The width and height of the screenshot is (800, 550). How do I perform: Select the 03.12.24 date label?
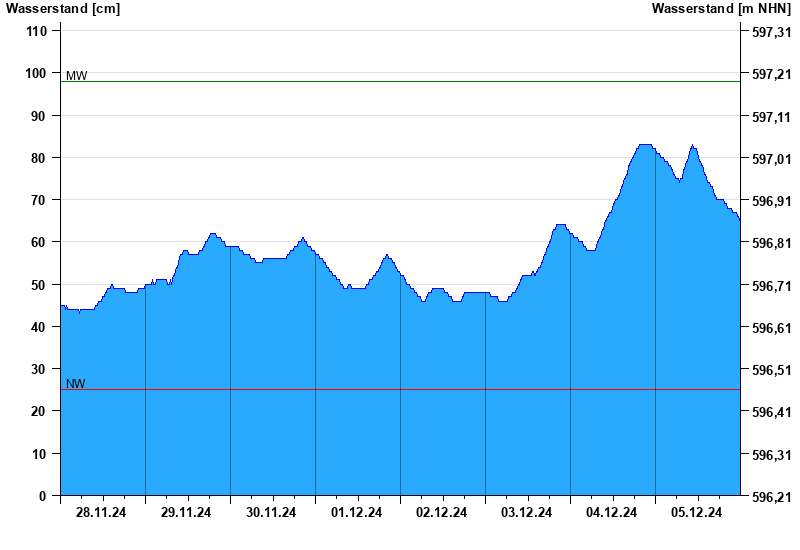pyautogui.click(x=526, y=512)
